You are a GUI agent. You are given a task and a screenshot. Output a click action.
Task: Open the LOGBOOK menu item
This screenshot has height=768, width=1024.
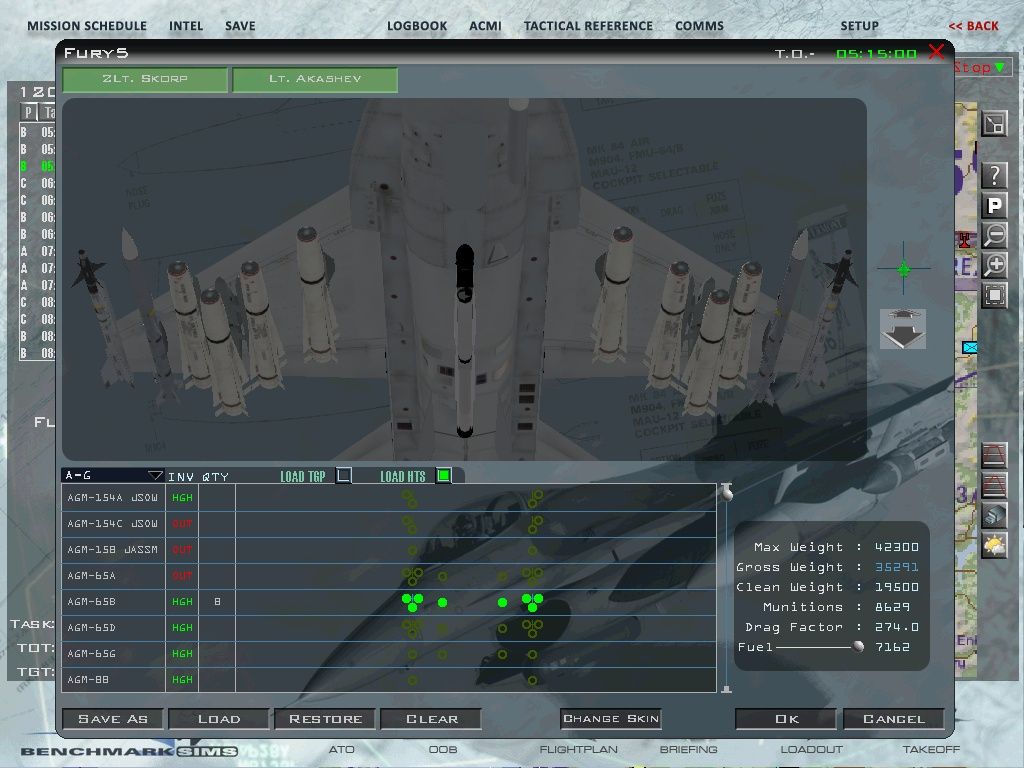[x=417, y=26]
